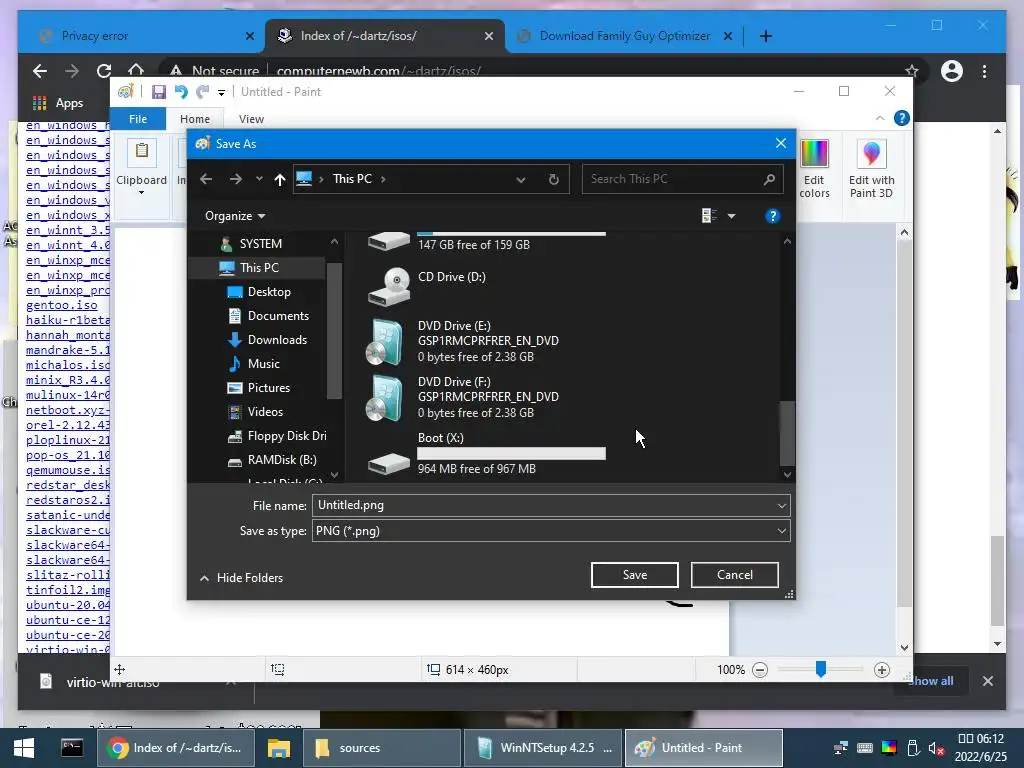
Task: Open the michalos.iso link in Chrome
Action: pos(68,365)
